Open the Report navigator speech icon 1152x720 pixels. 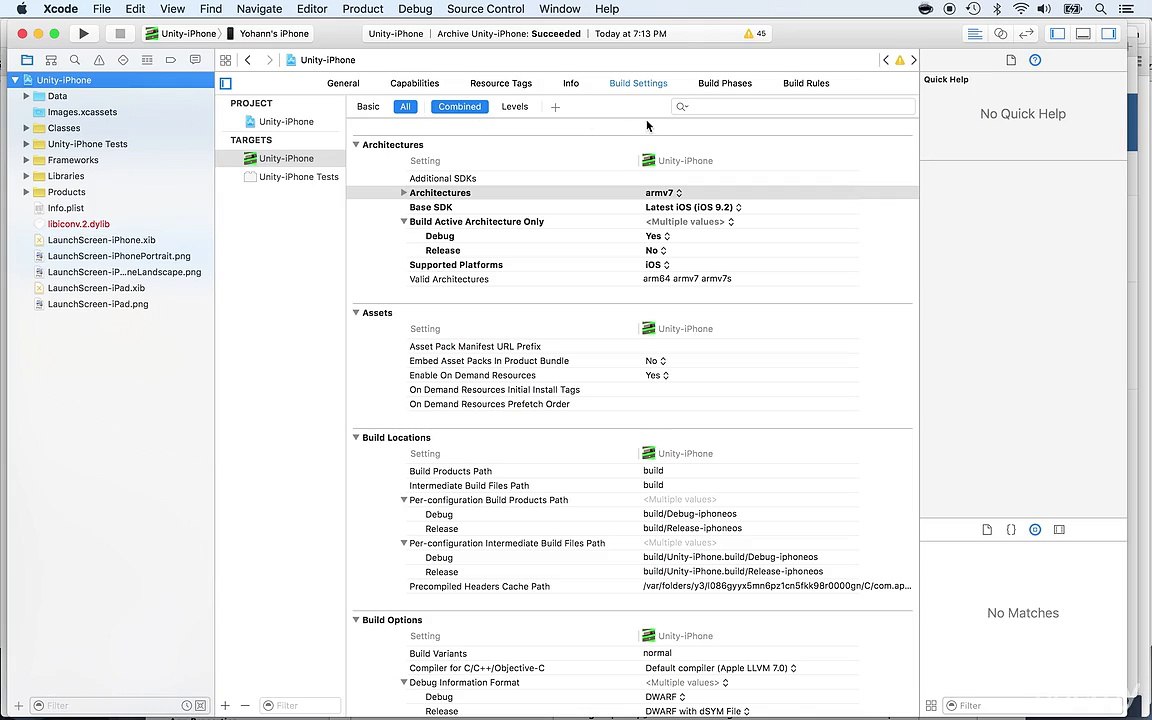(195, 60)
